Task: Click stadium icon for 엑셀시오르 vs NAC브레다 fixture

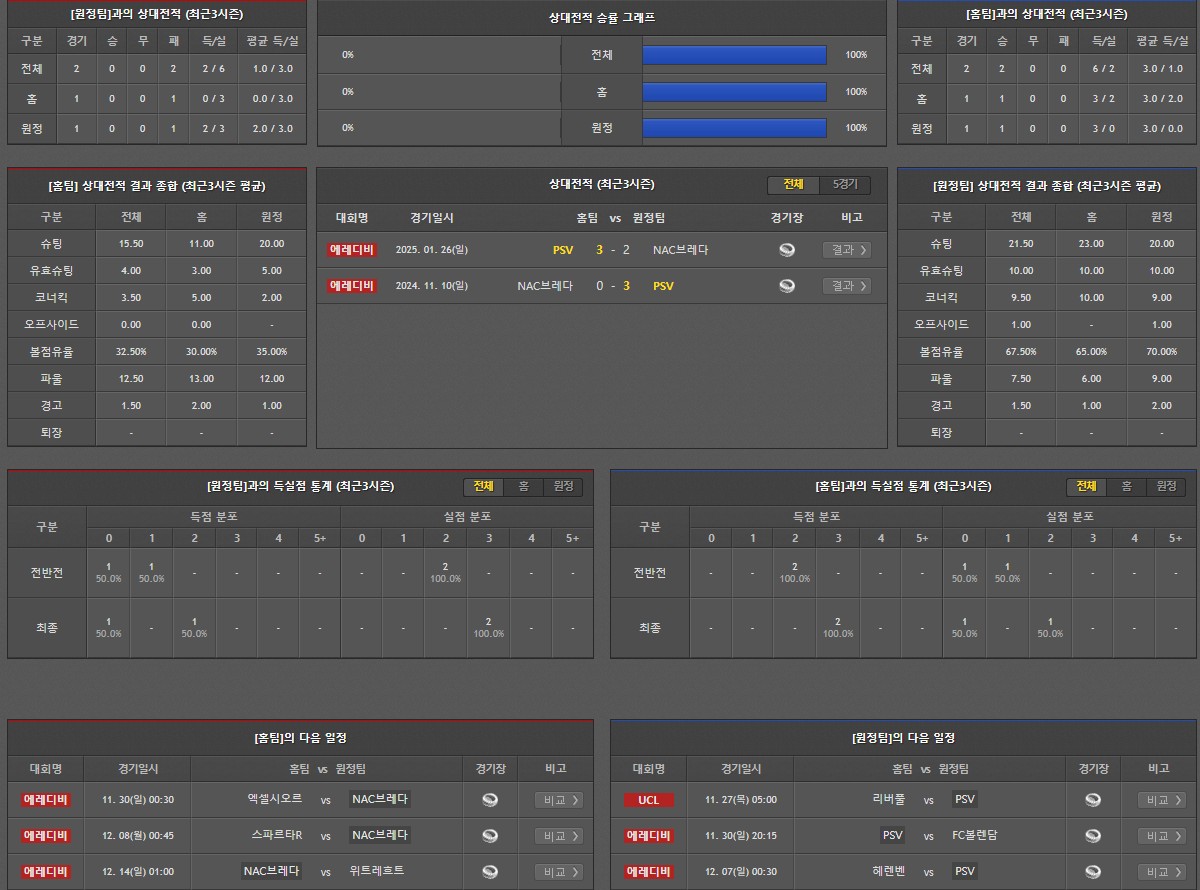Action: coord(490,800)
